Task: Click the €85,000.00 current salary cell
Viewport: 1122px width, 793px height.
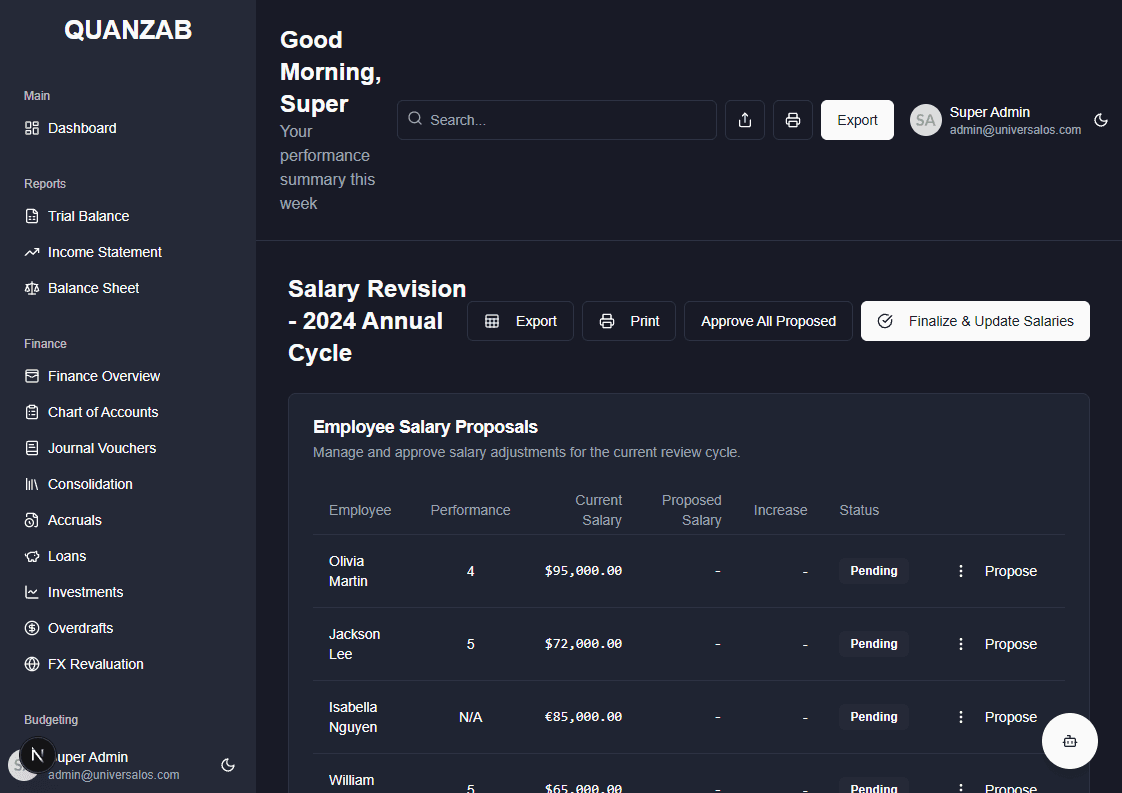Action: click(x=583, y=717)
